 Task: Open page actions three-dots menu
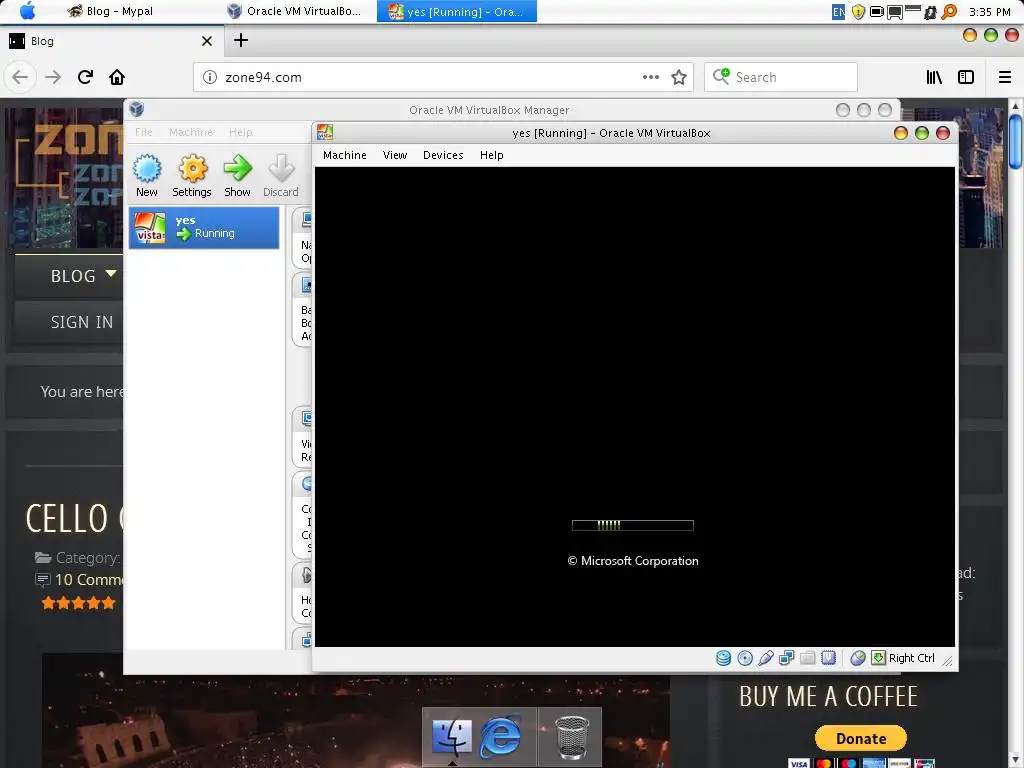pyautogui.click(x=650, y=77)
